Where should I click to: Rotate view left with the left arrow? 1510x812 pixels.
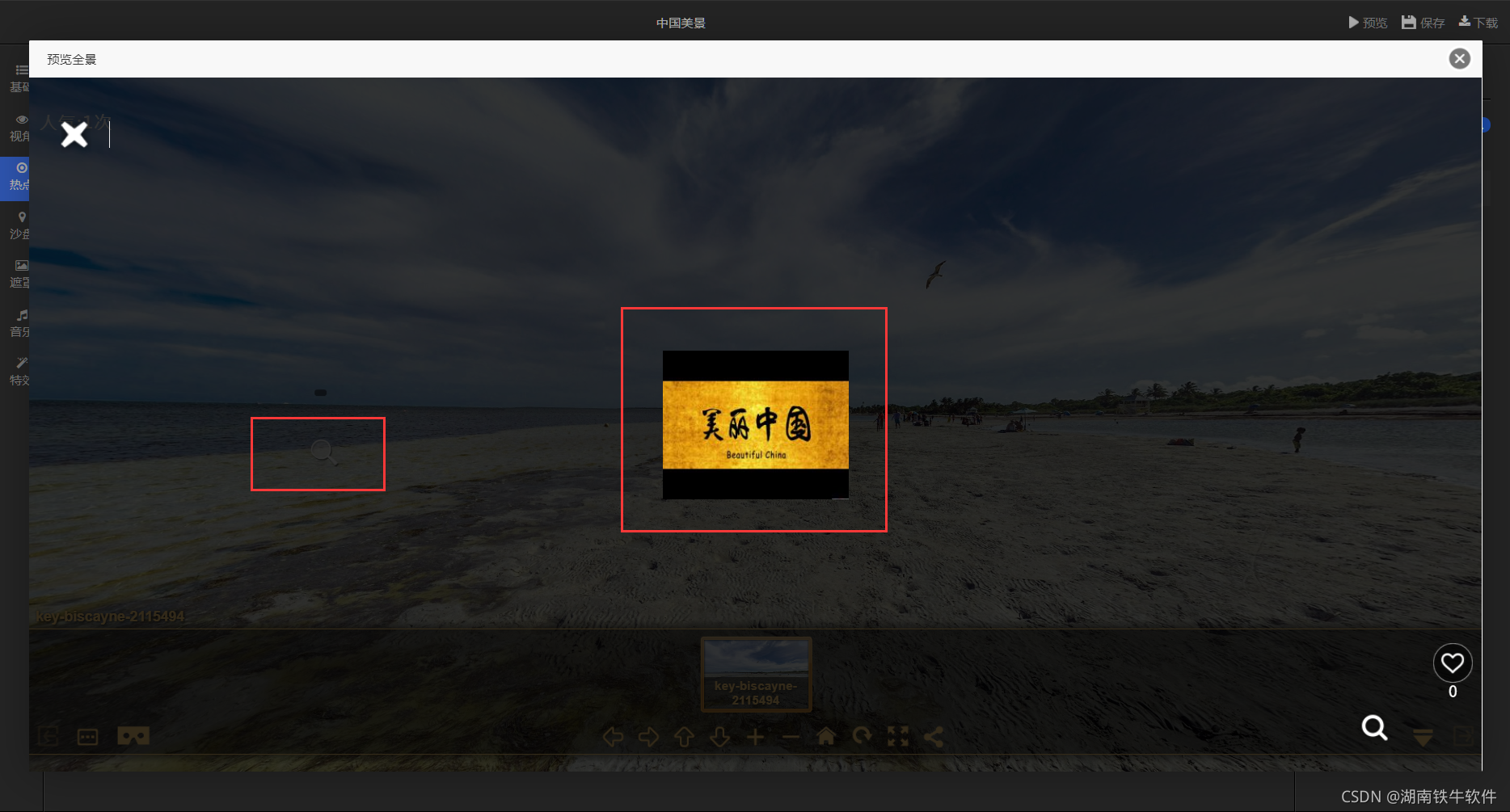(613, 737)
